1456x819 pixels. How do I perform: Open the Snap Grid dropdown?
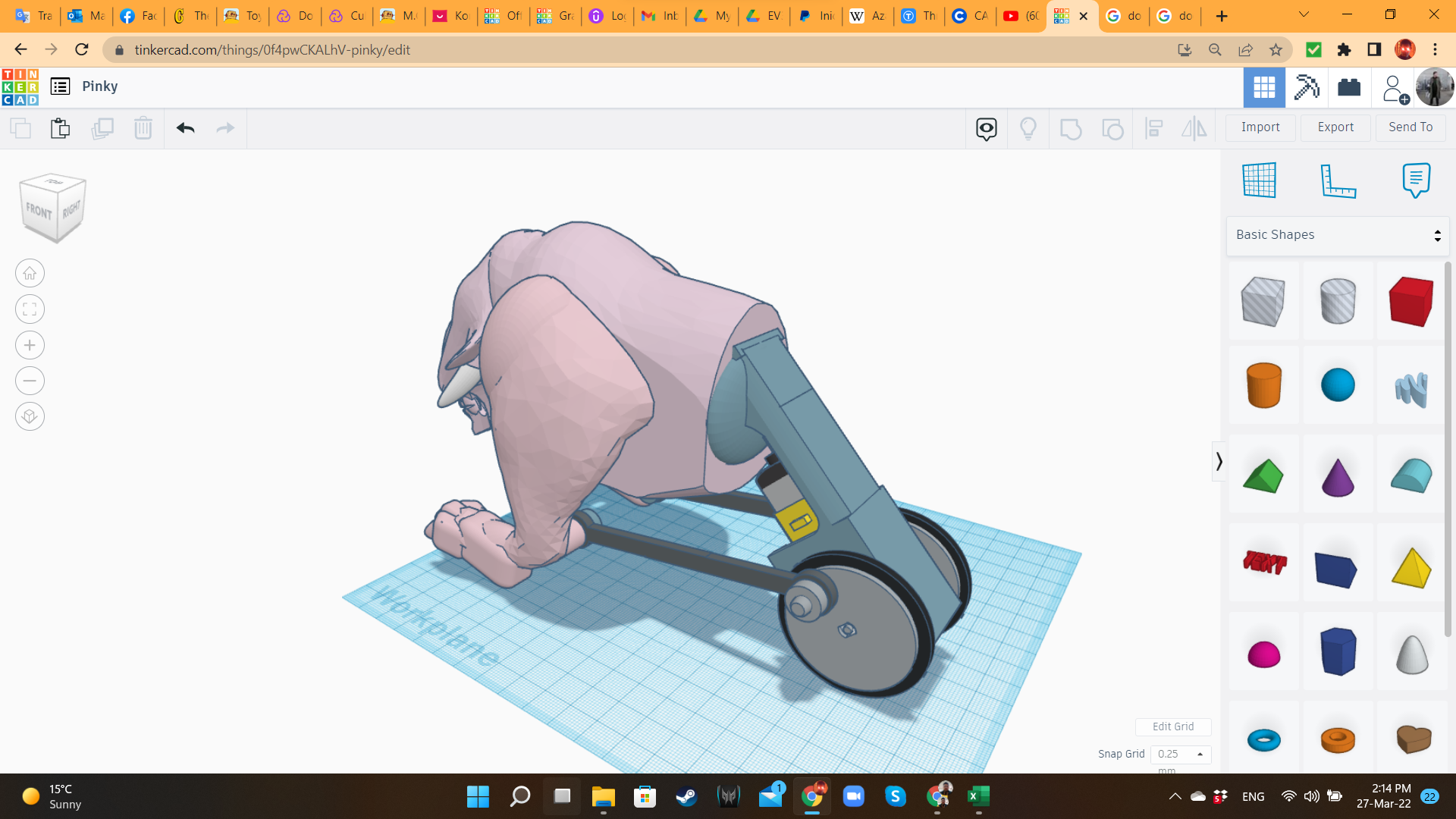[x=1181, y=754]
